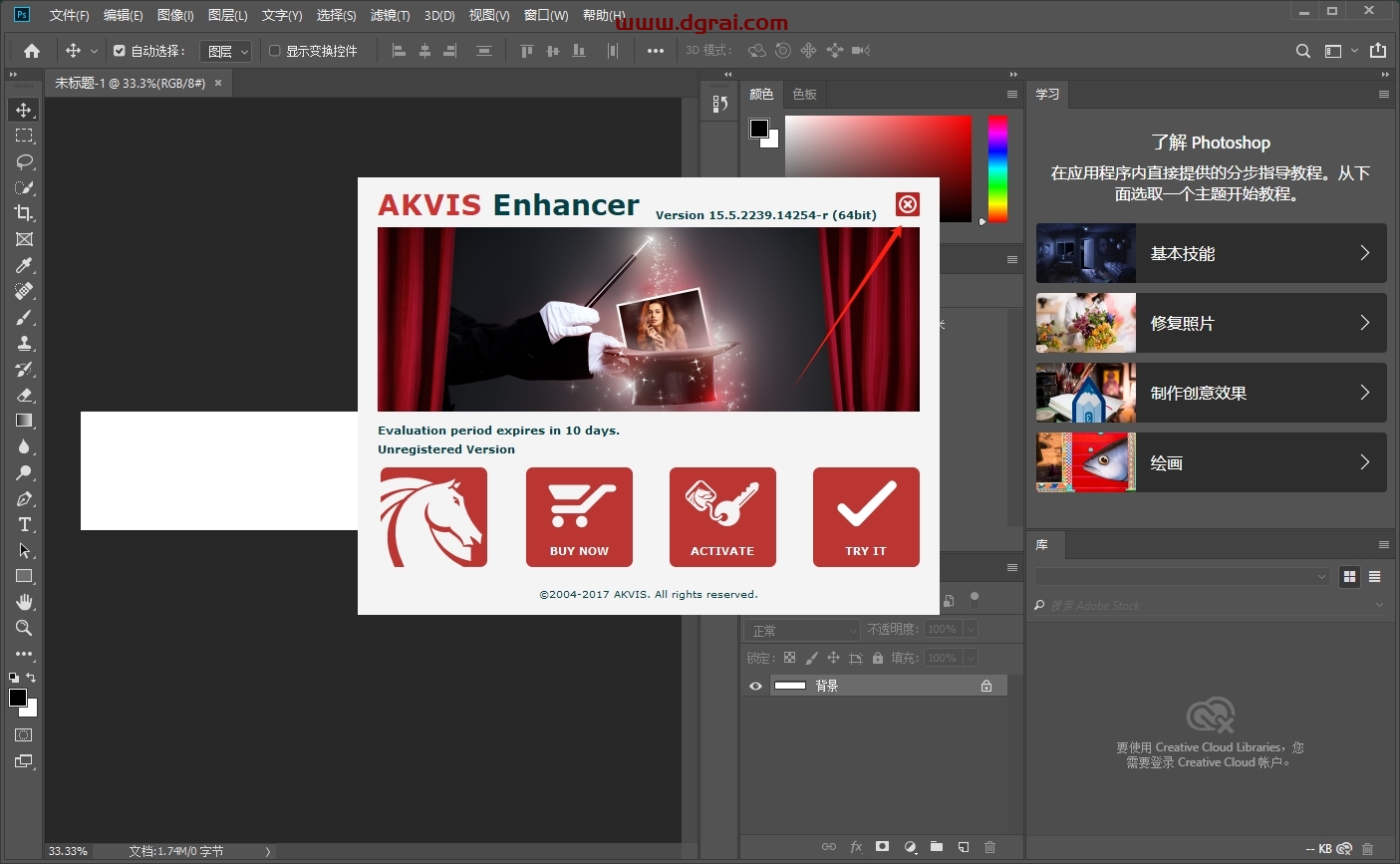
Task: Select the History Brush tool
Action: click(x=24, y=369)
